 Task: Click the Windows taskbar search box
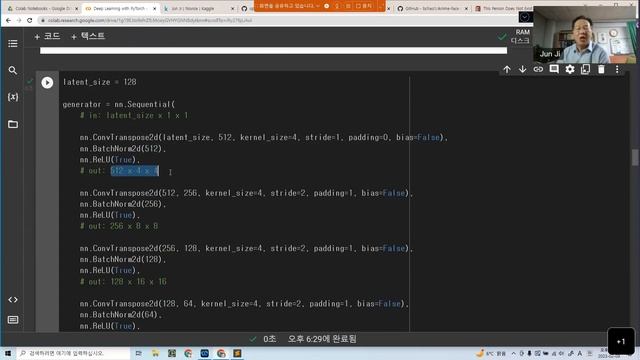pyautogui.click(x=74, y=353)
